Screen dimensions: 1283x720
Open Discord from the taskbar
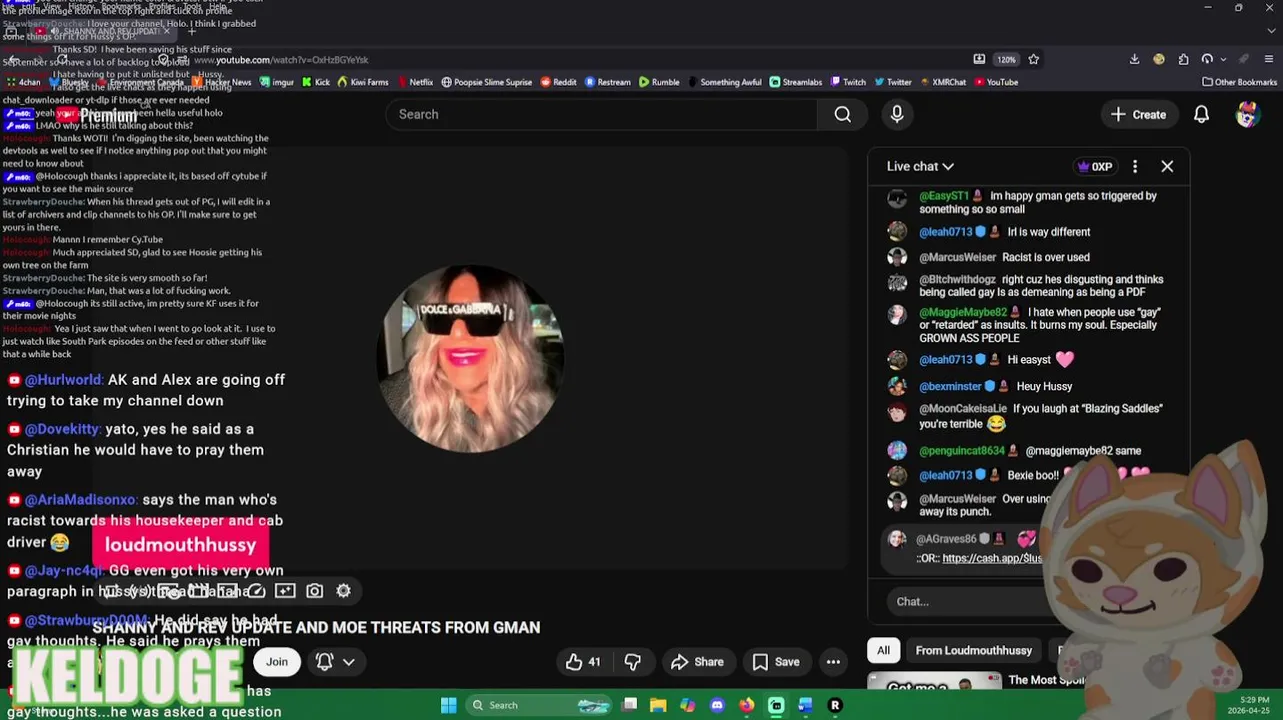click(x=717, y=705)
